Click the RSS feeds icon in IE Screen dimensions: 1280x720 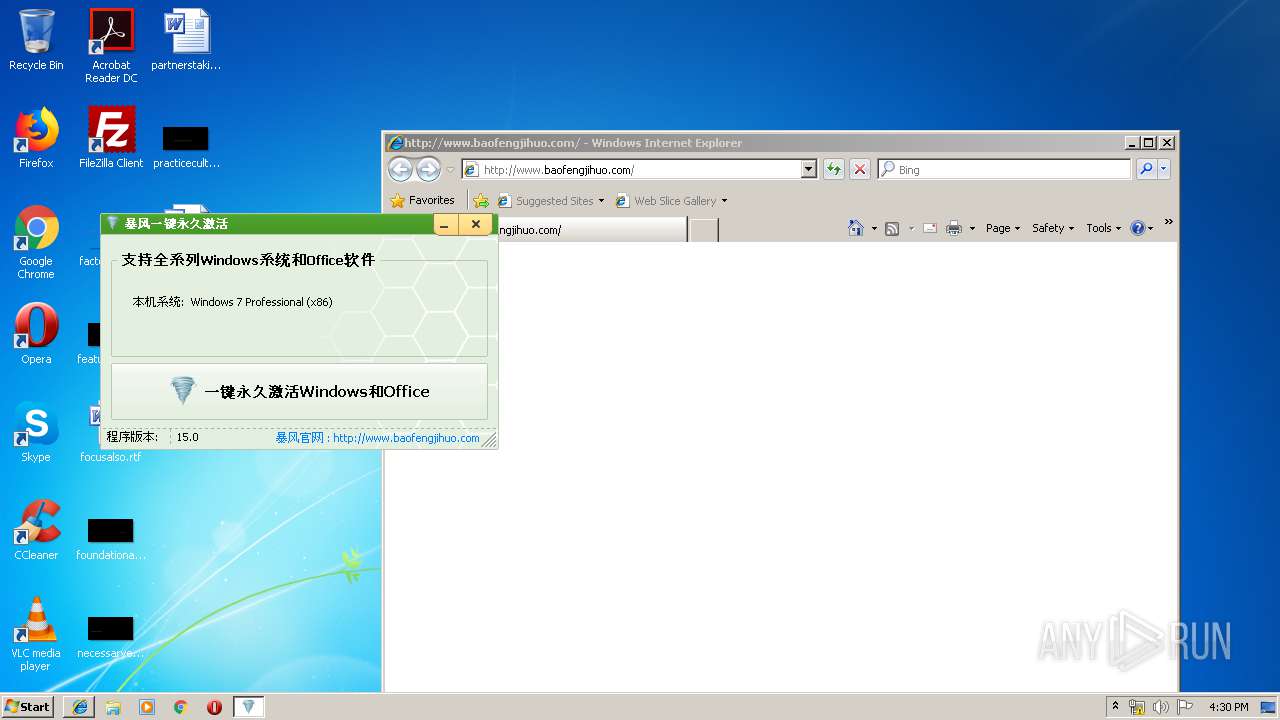(x=892, y=228)
